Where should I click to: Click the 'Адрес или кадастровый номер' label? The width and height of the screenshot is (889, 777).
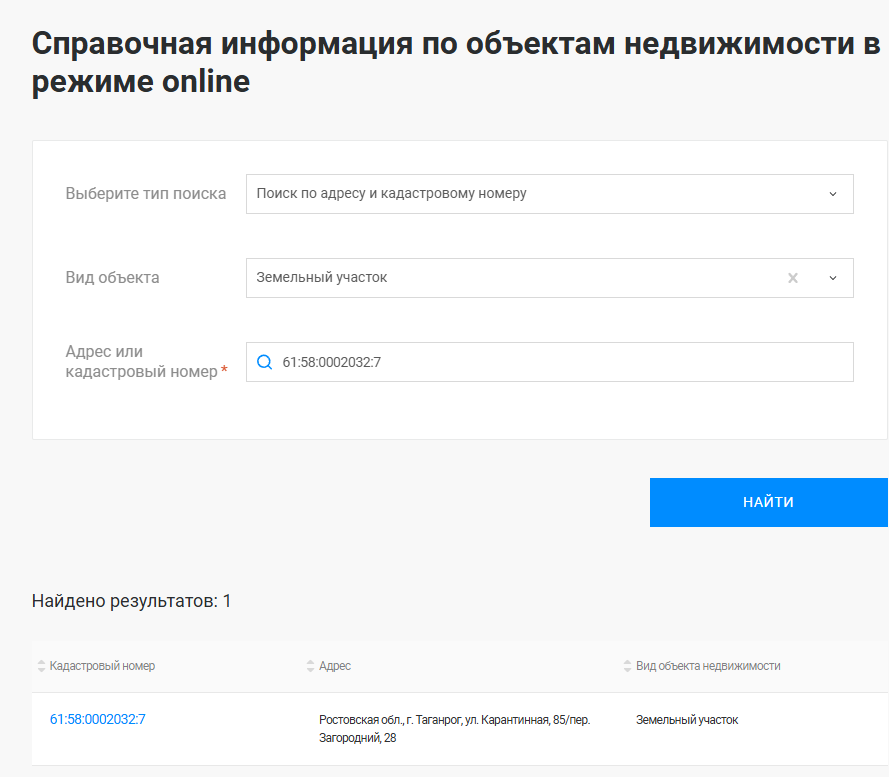(146, 361)
